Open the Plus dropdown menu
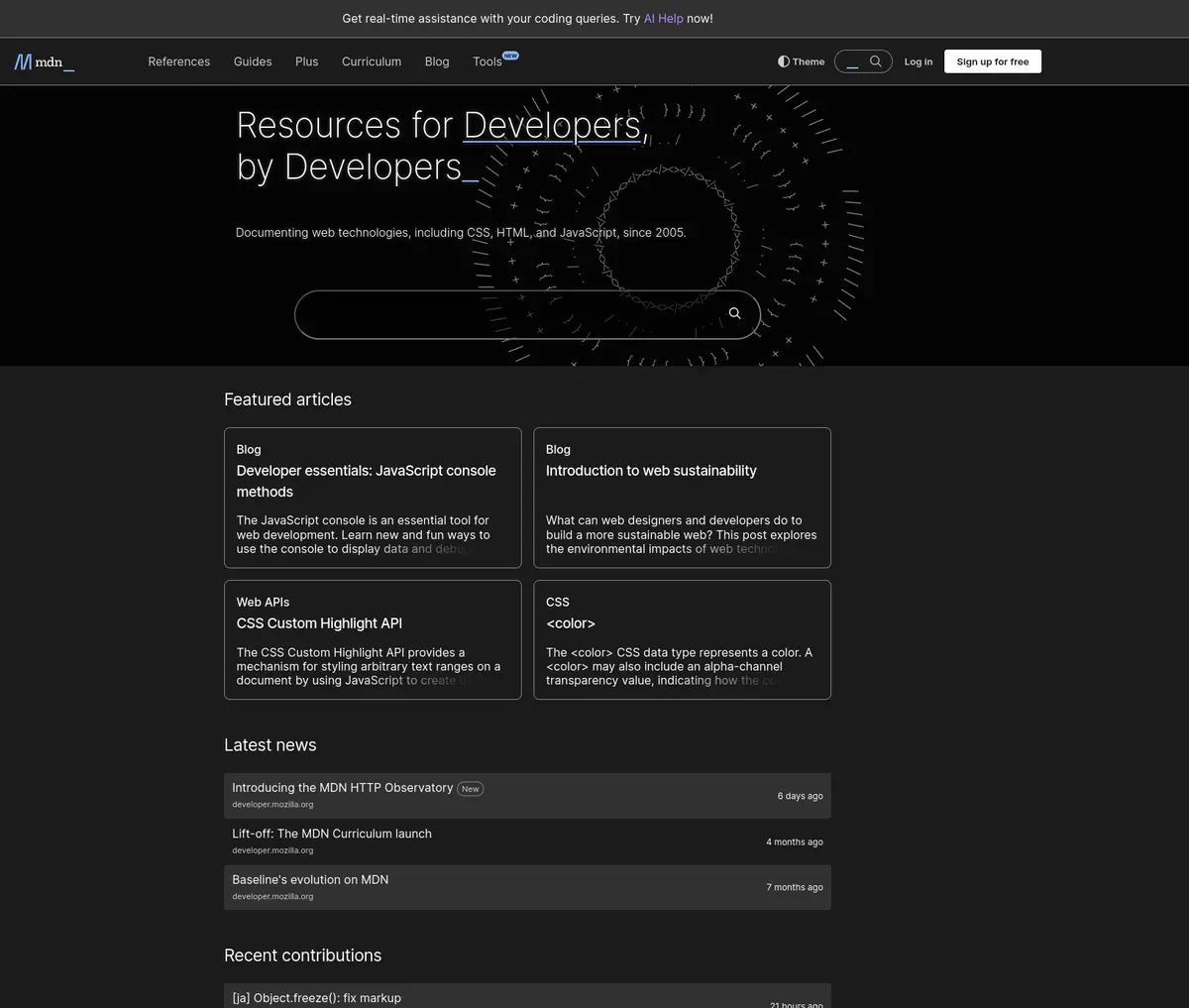Screen dimensions: 1189x1008 tap(306, 61)
